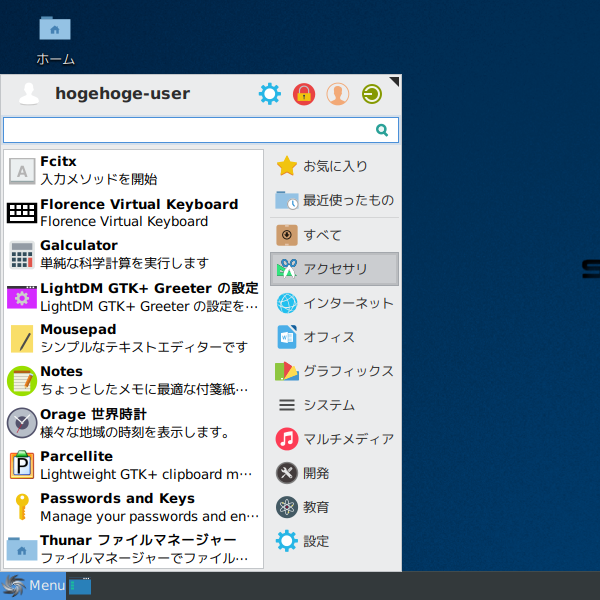Open the グラフィックス graphics category
Viewport: 600px width, 600px height.
tap(334, 371)
